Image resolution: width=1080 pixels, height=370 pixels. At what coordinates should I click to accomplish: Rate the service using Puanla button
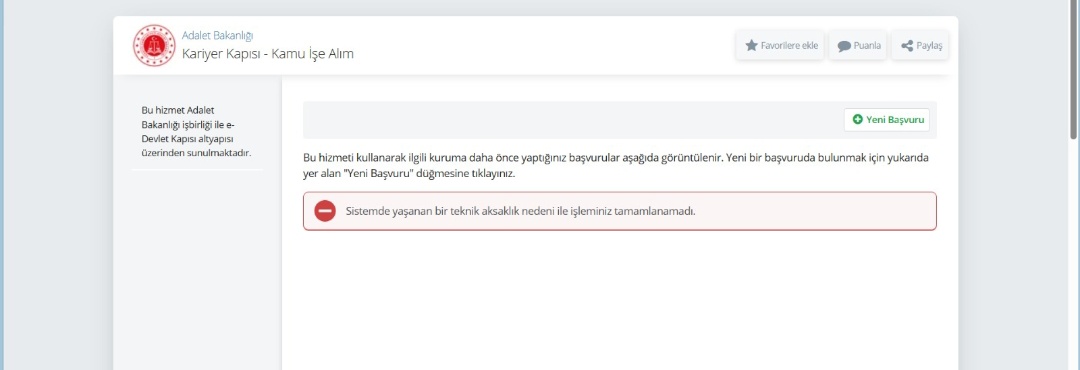[x=858, y=45]
